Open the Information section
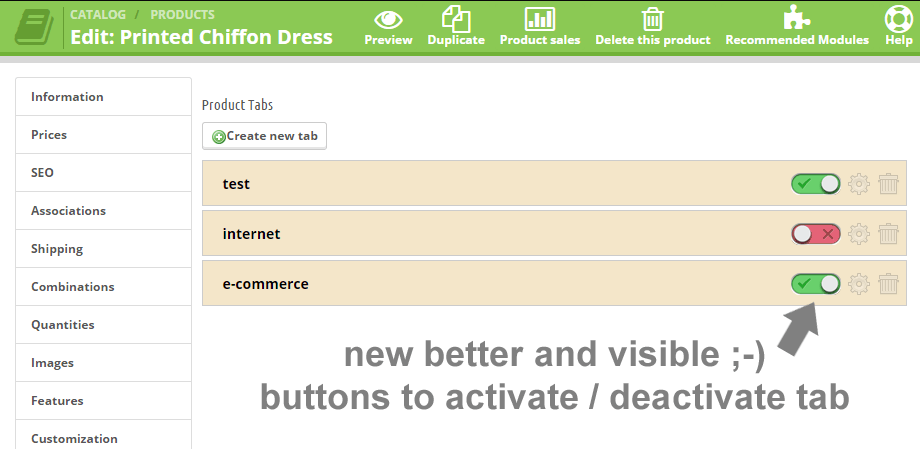920x449 pixels. [103, 96]
